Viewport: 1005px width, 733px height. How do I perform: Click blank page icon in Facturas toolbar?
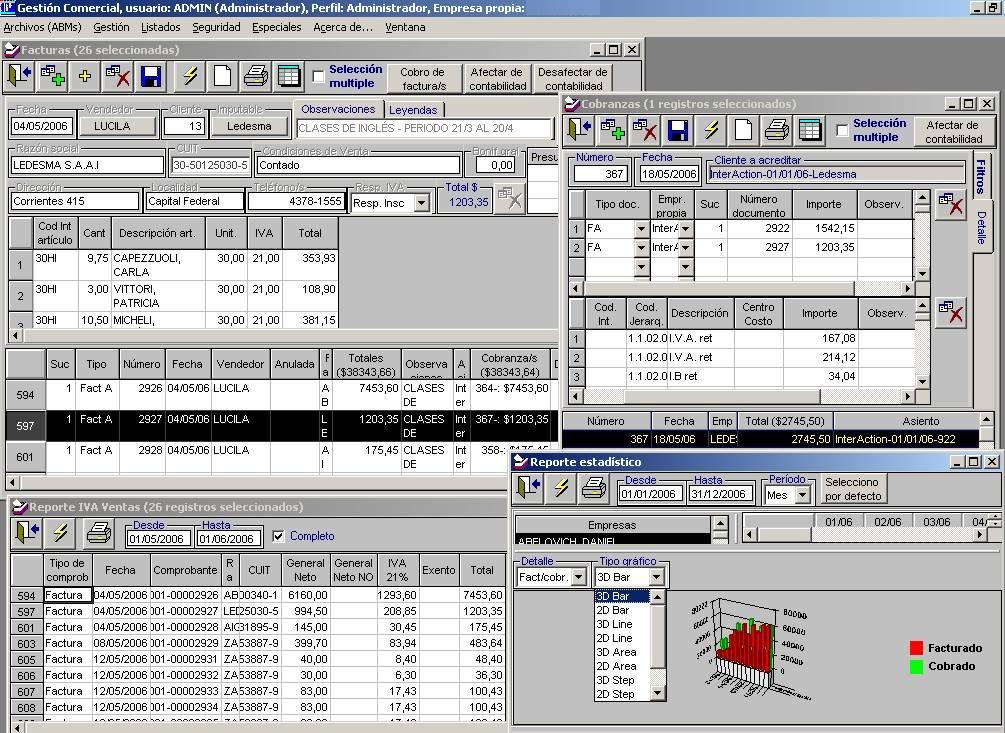pyautogui.click(x=222, y=77)
